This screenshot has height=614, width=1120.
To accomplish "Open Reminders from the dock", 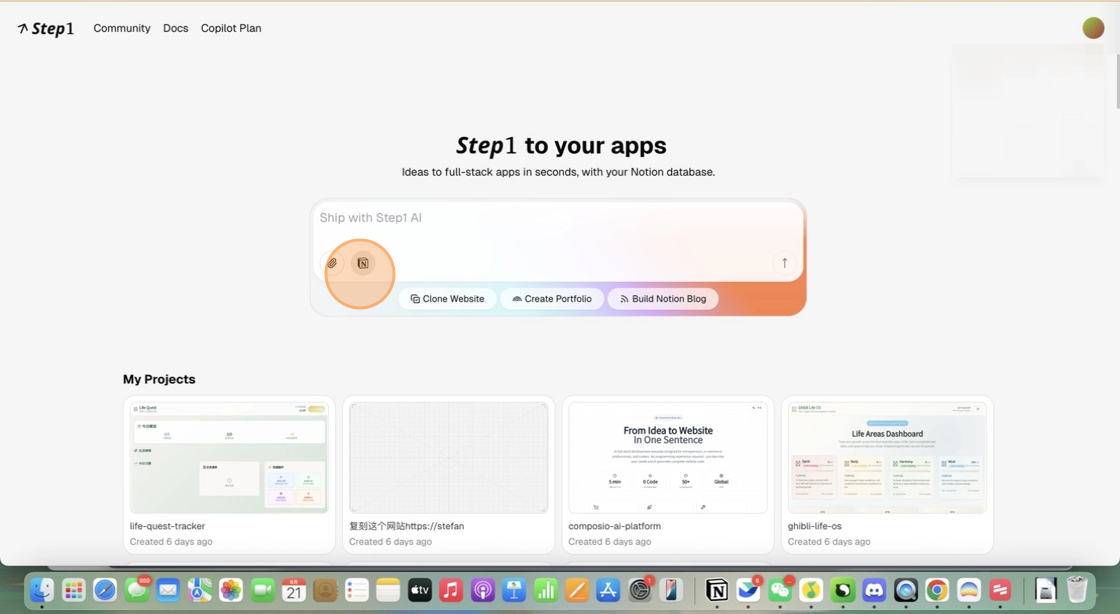I will click(x=356, y=590).
